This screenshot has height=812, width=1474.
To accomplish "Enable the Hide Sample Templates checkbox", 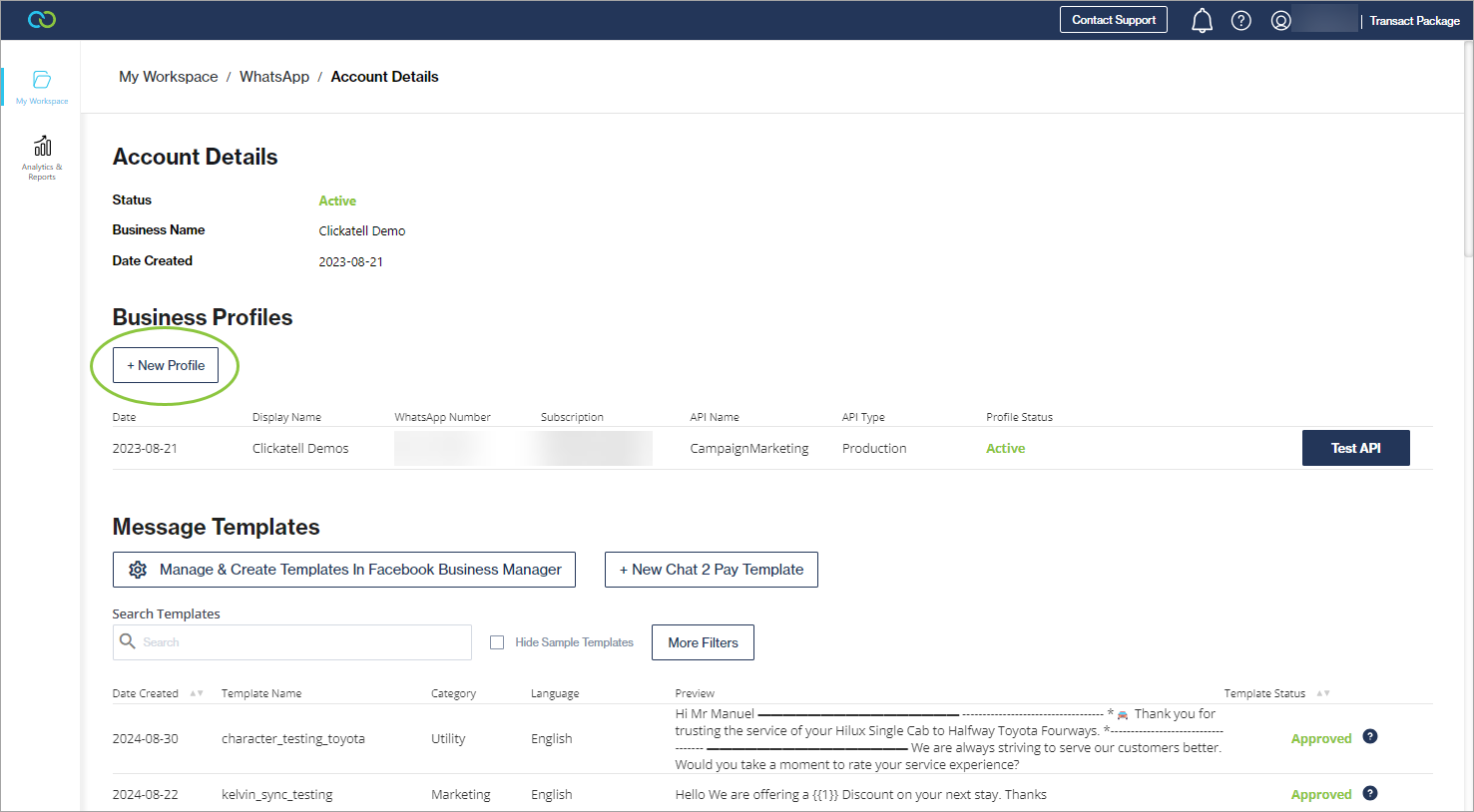I will coord(497,642).
